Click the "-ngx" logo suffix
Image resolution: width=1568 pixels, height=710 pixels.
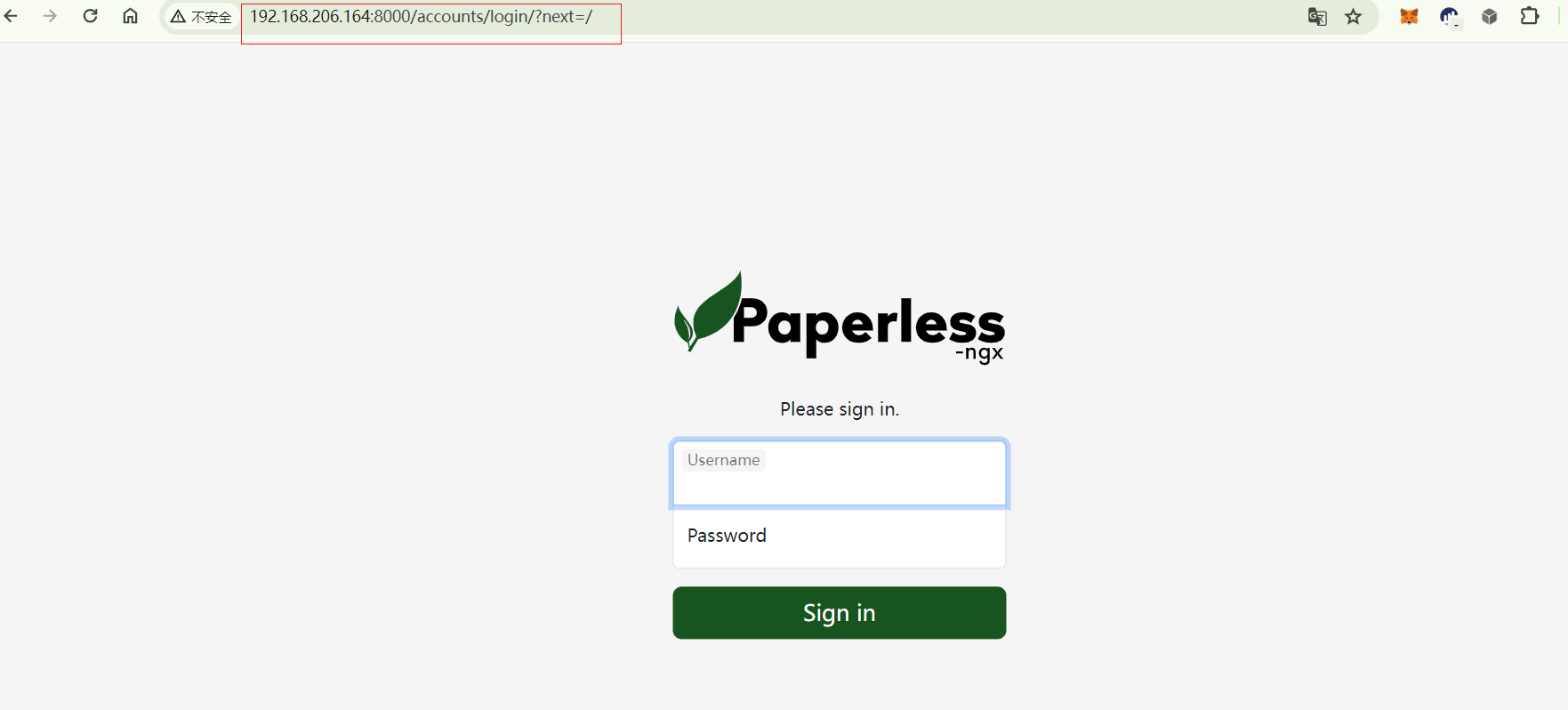click(x=979, y=353)
